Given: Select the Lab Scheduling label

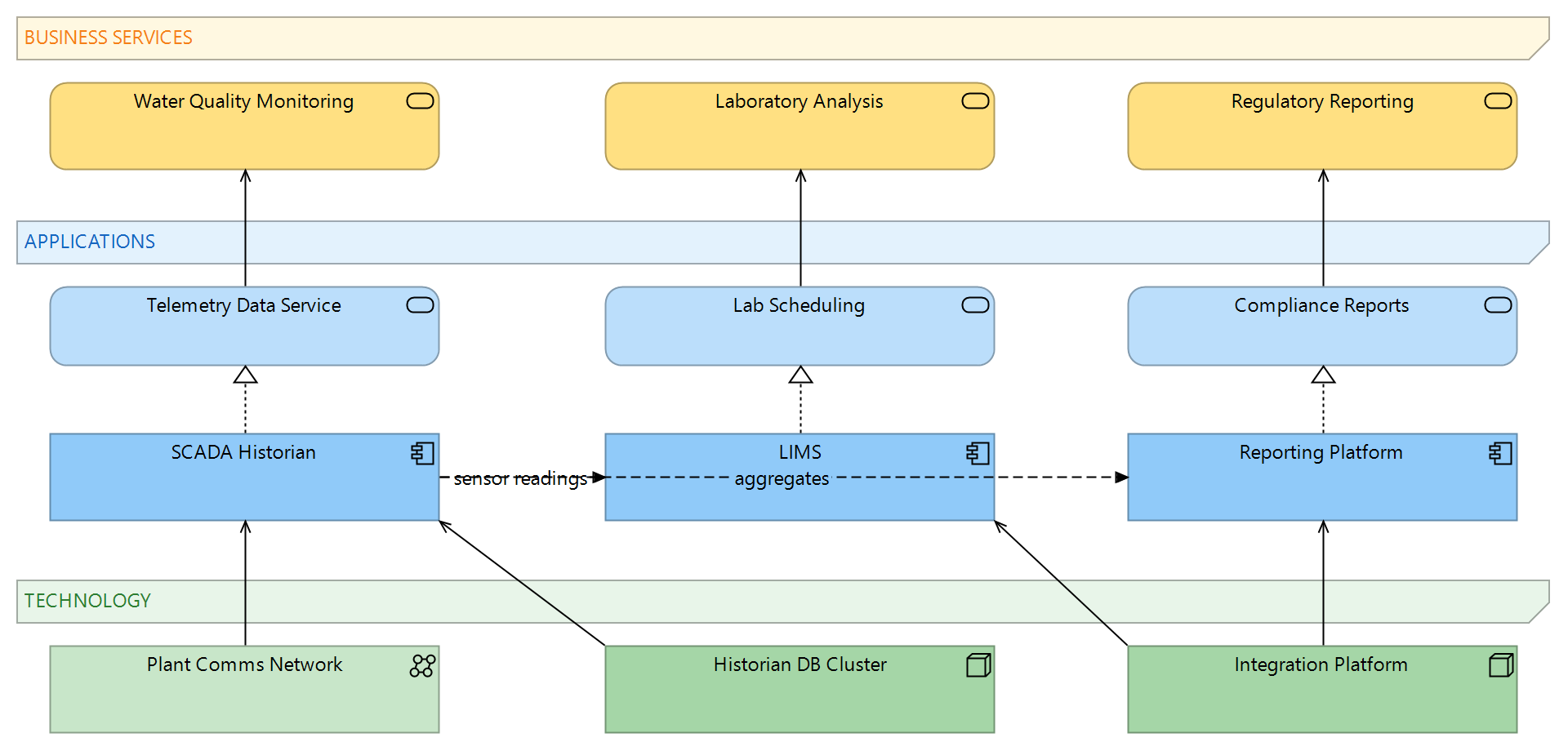Looking at the screenshot, I should point(799,306).
